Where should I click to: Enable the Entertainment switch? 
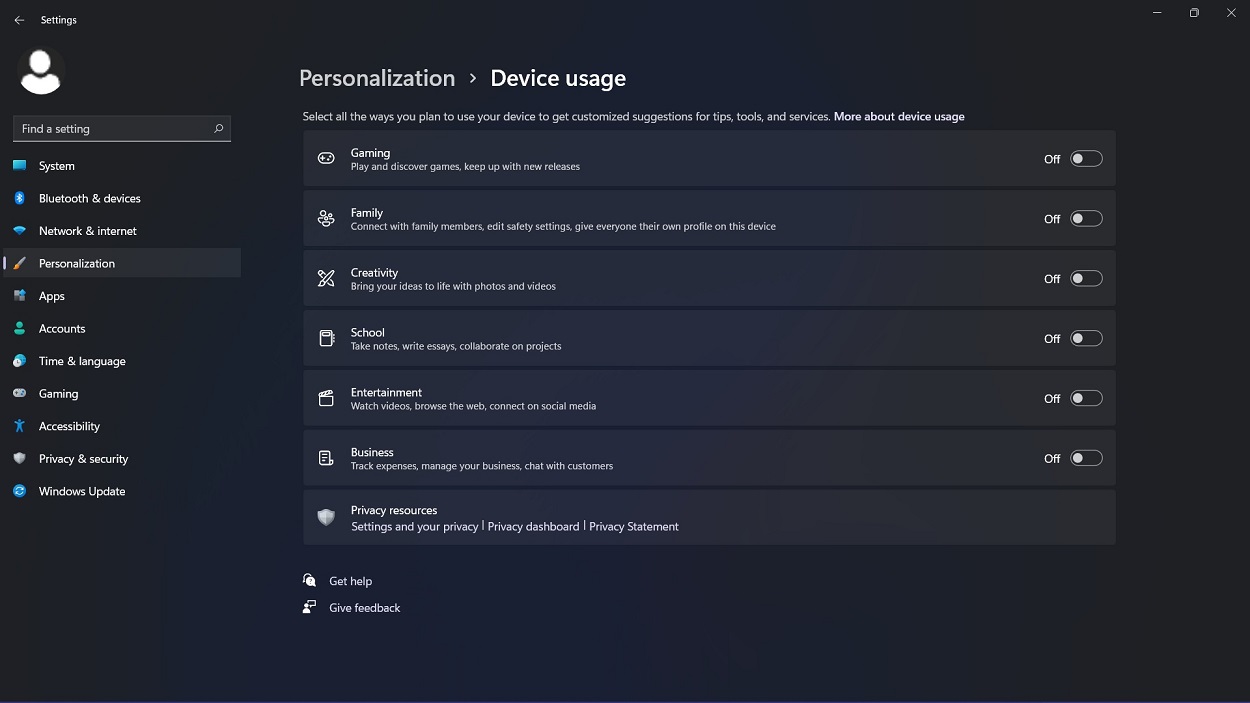coord(1087,398)
